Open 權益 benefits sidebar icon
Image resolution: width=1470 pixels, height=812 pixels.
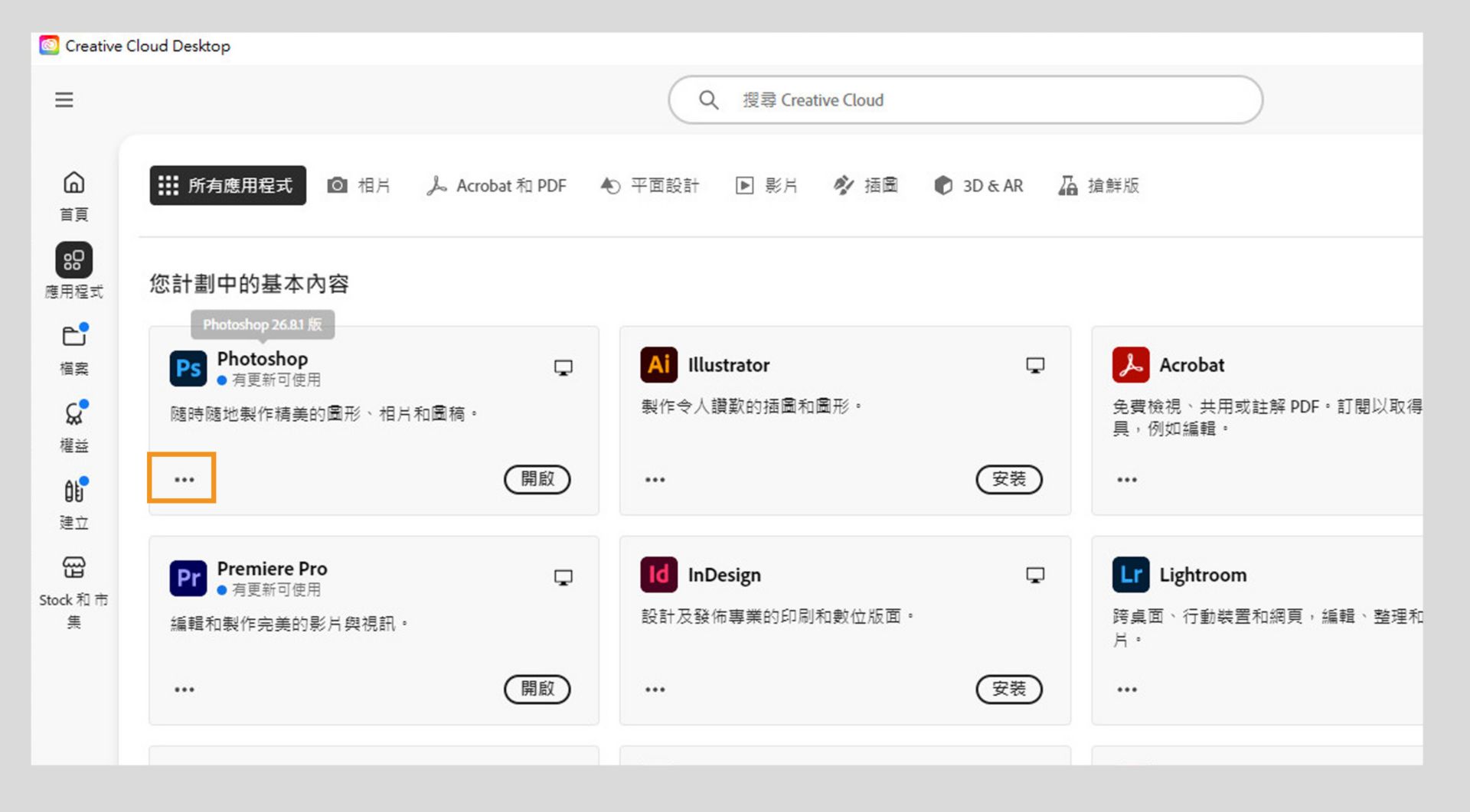(74, 426)
